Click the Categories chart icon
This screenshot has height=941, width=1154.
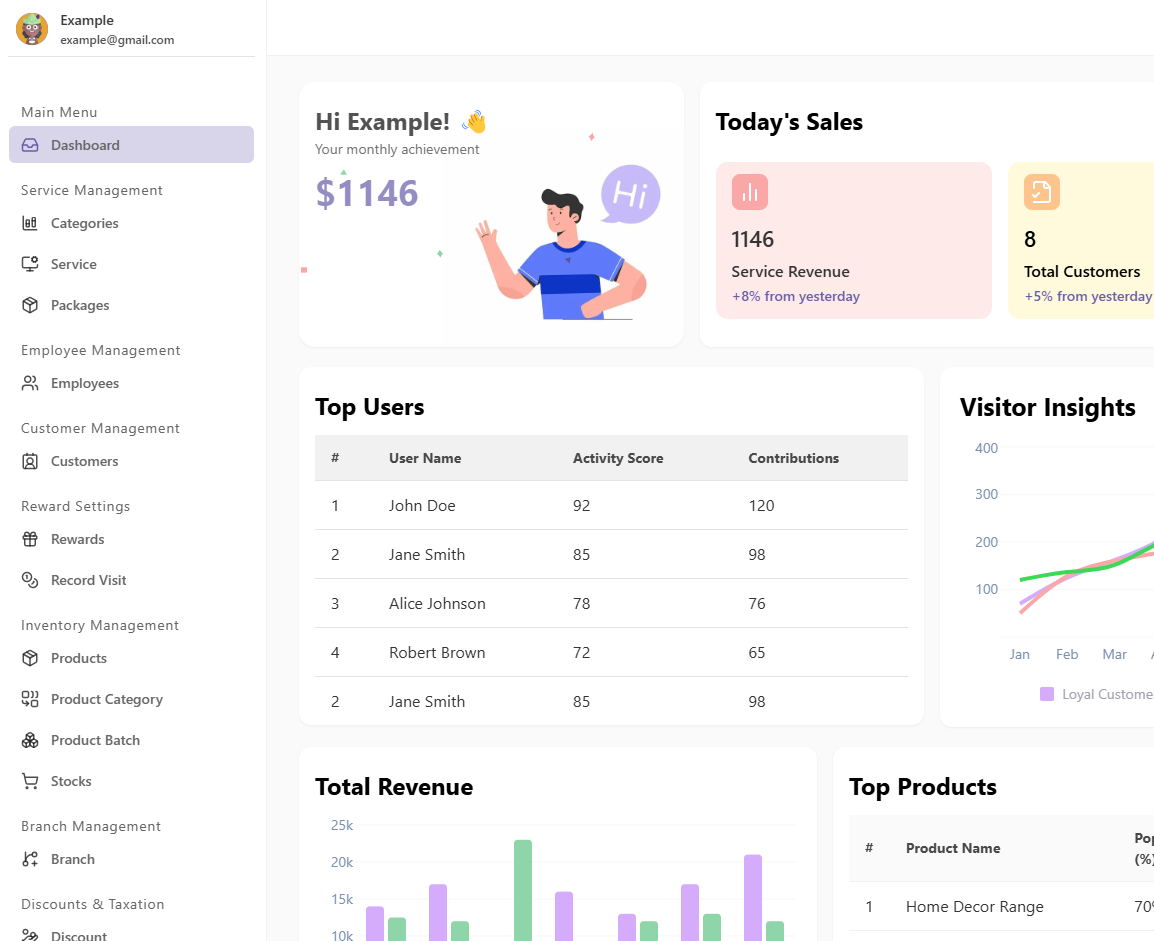click(x=30, y=223)
